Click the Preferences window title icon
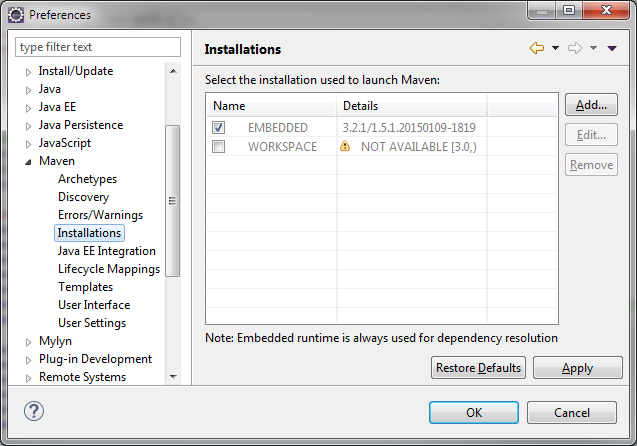 16,15
